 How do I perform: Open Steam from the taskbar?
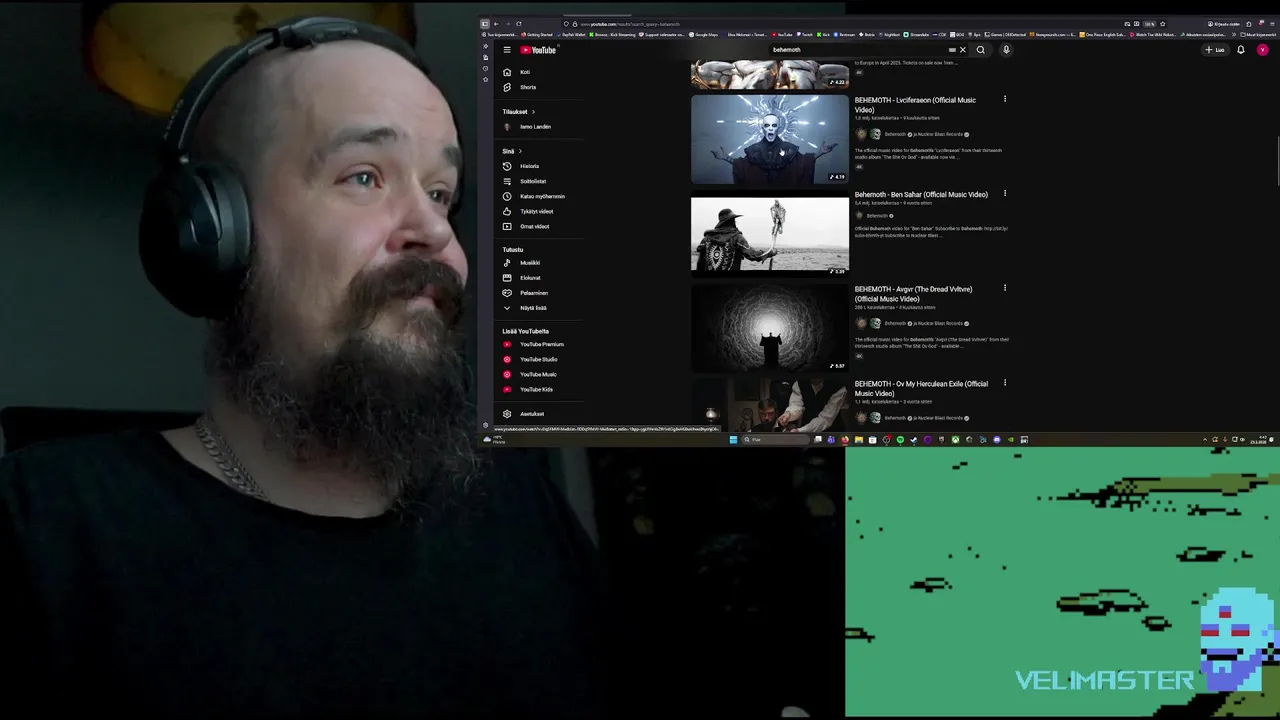[x=913, y=440]
